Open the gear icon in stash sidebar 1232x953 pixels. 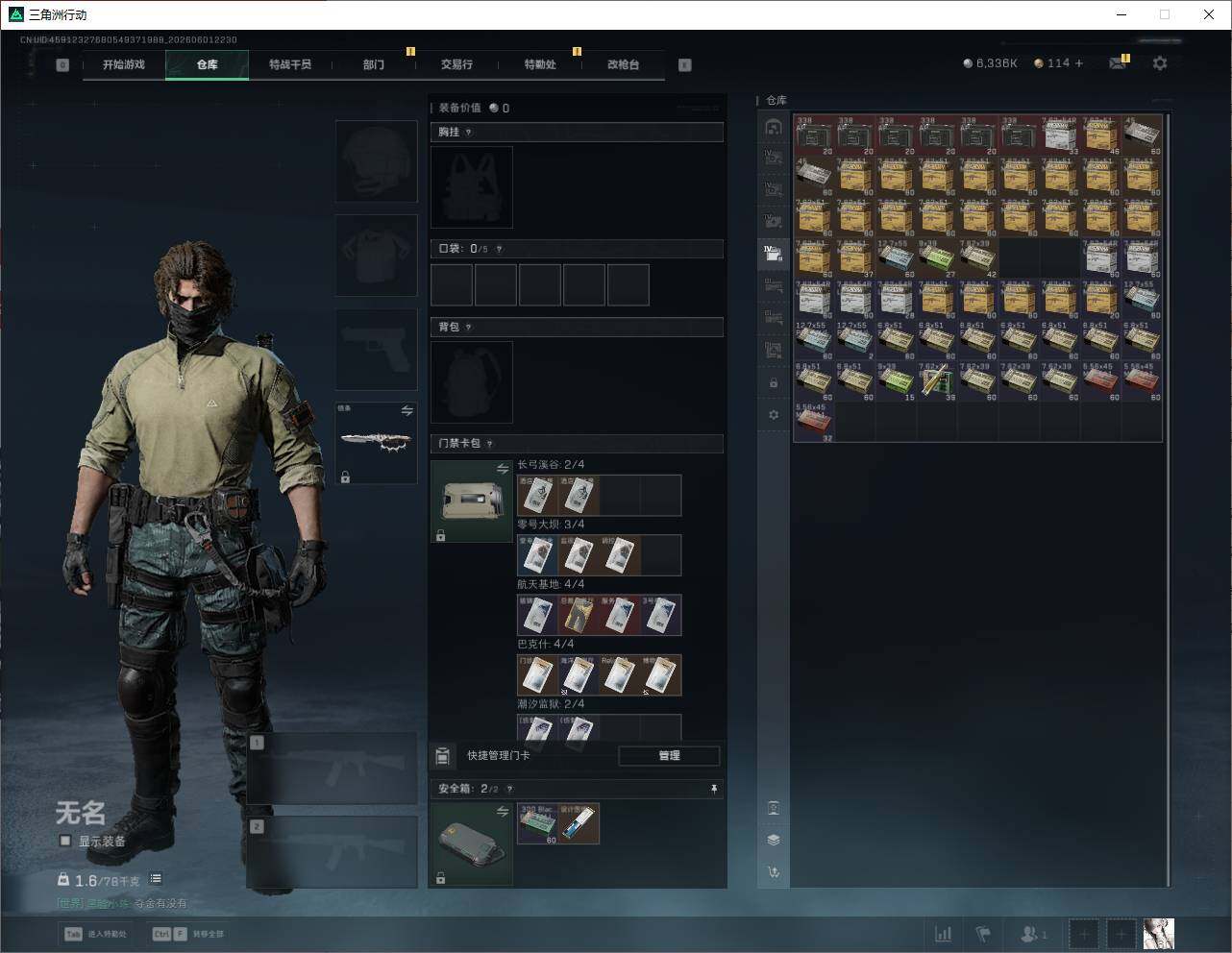coord(774,415)
